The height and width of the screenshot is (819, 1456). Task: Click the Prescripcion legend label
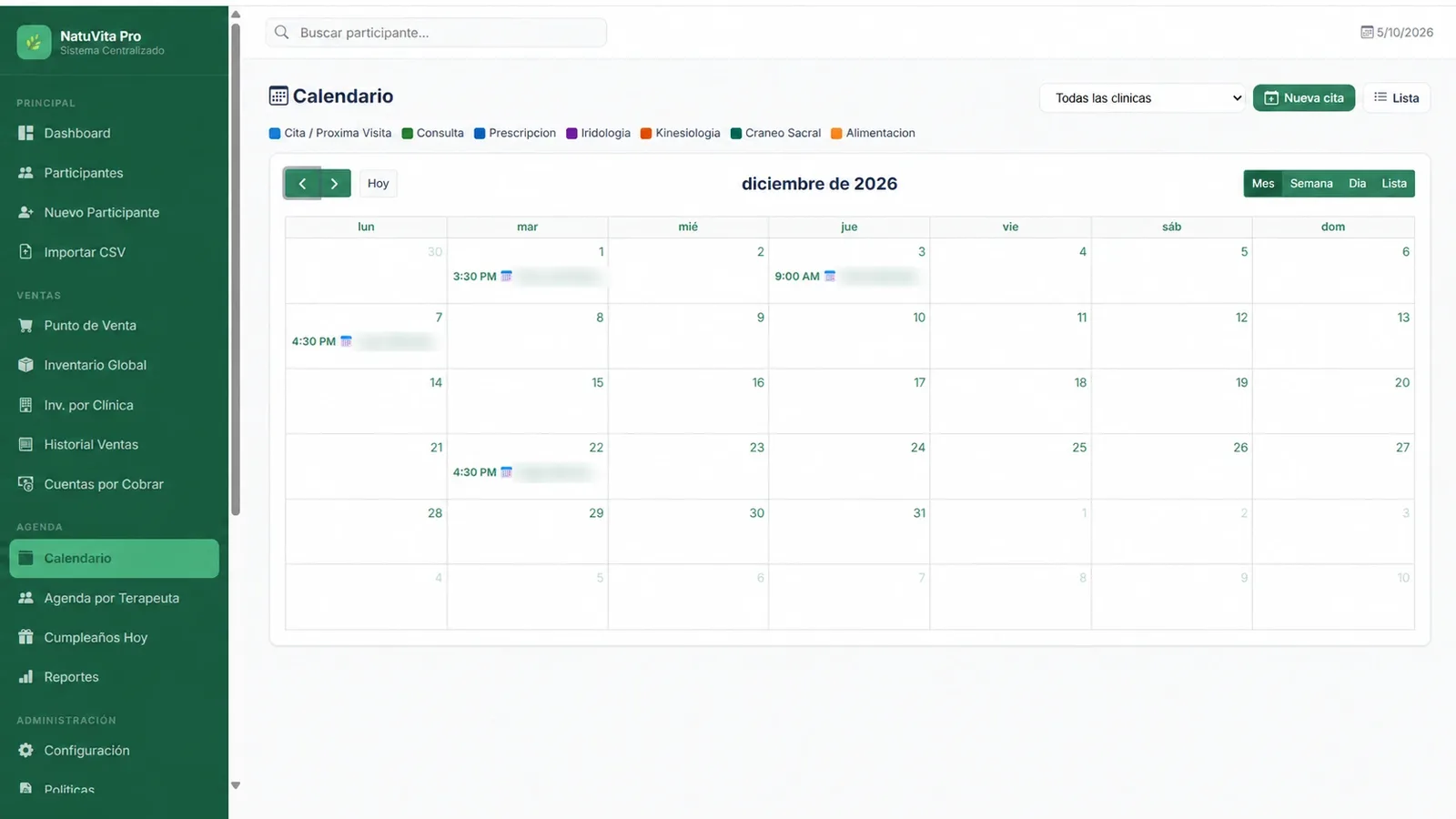coord(522,133)
